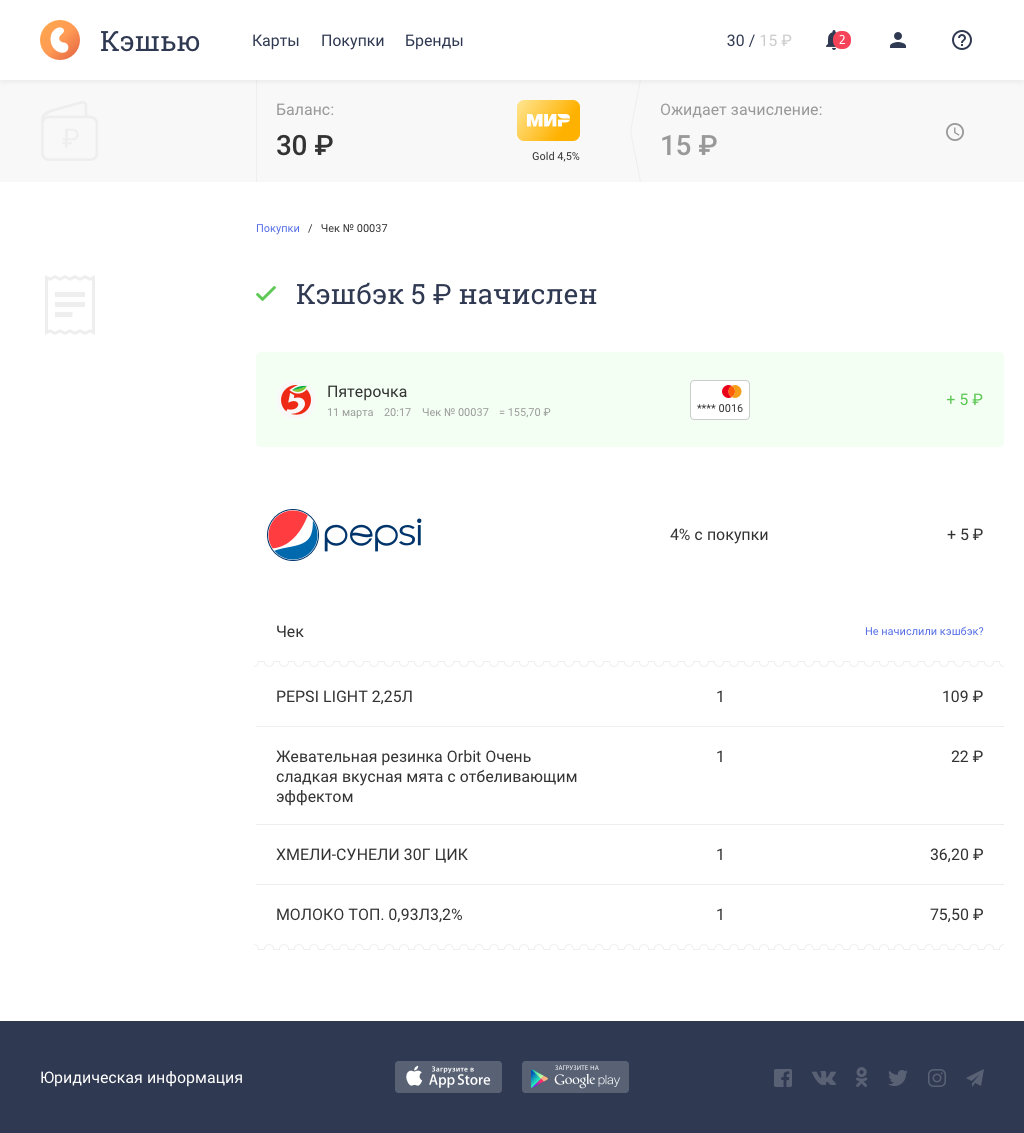Select the Mastercard 0016 card badge
The image size is (1024, 1133).
point(720,400)
